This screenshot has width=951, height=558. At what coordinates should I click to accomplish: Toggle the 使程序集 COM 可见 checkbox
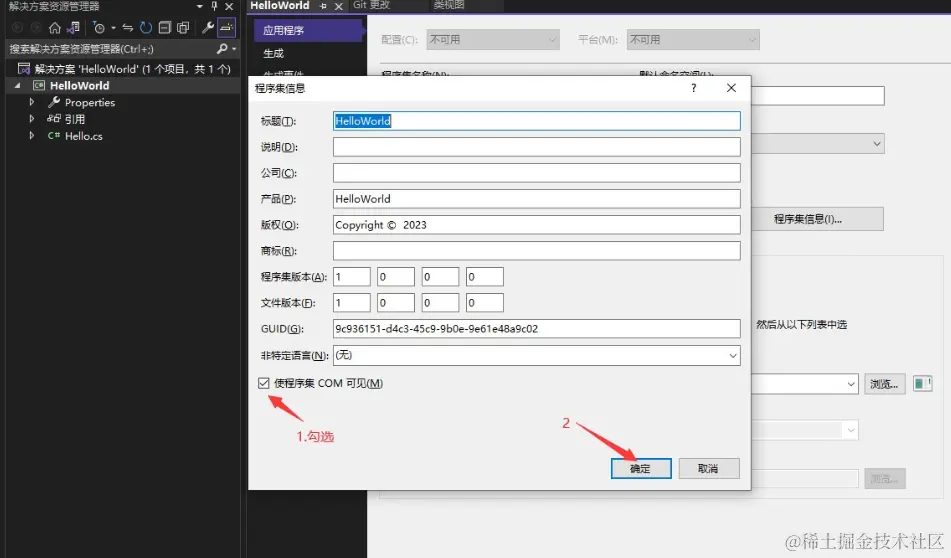pyautogui.click(x=263, y=383)
